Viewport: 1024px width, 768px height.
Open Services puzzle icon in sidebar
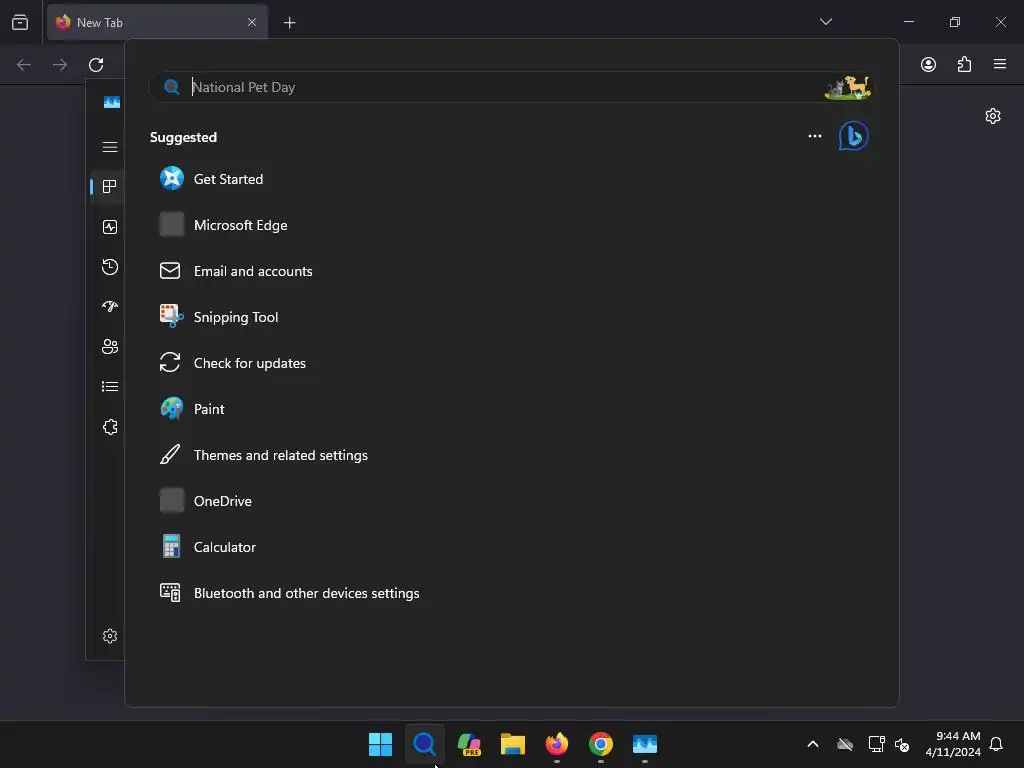(110, 427)
